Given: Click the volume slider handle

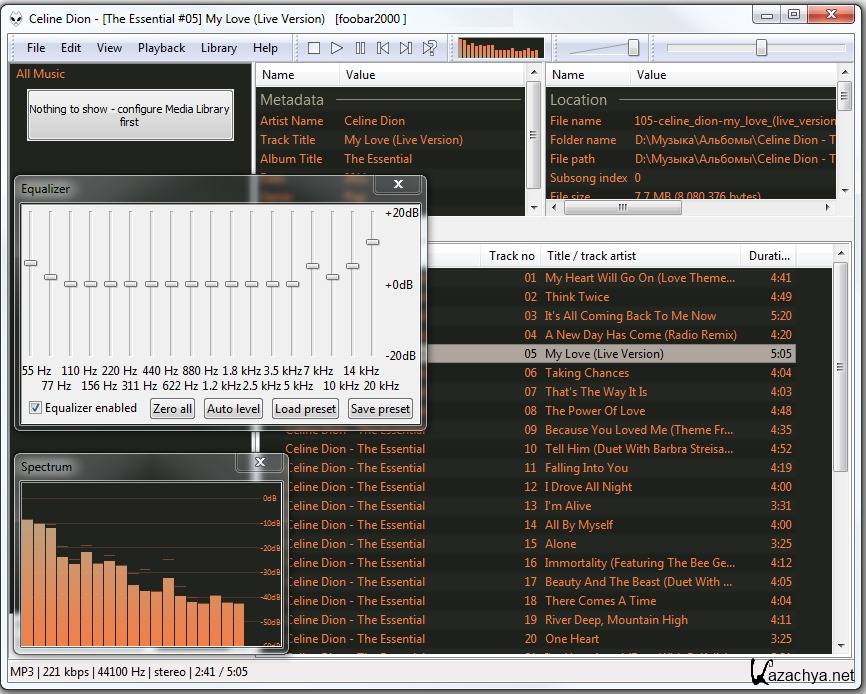Looking at the screenshot, I should pyautogui.click(x=633, y=47).
